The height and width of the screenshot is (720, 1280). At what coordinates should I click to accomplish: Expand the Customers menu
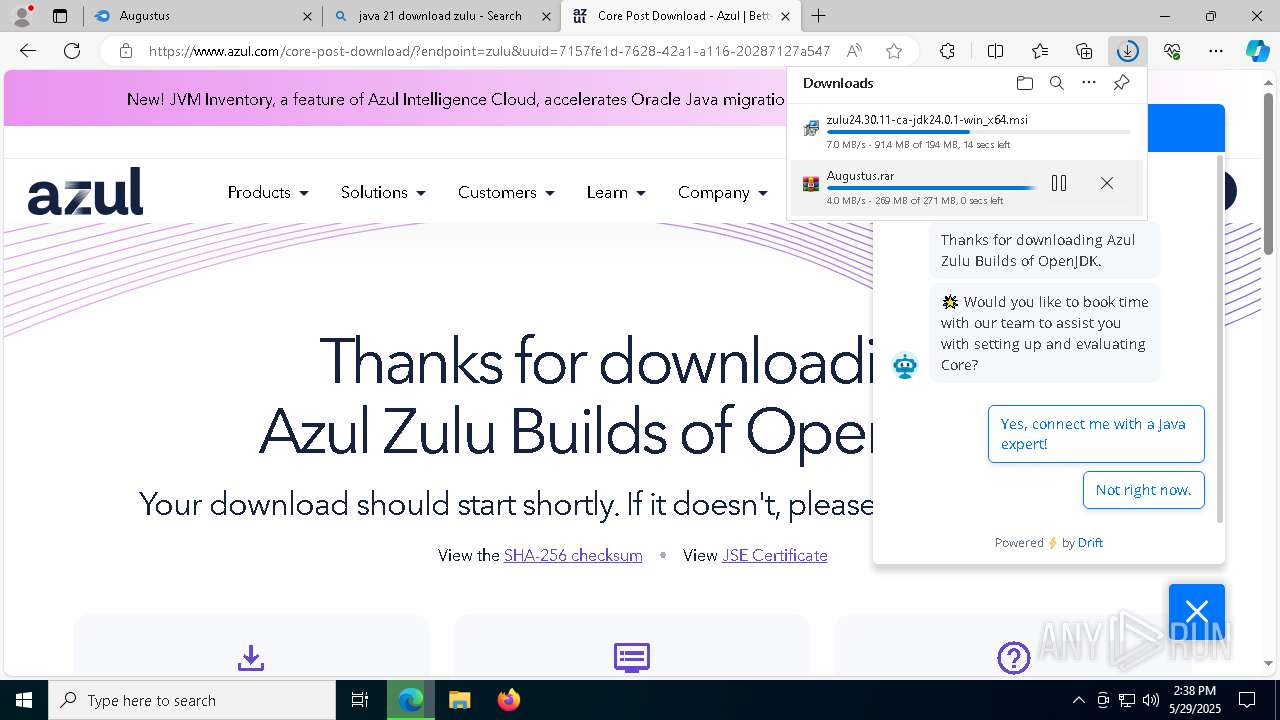(505, 192)
